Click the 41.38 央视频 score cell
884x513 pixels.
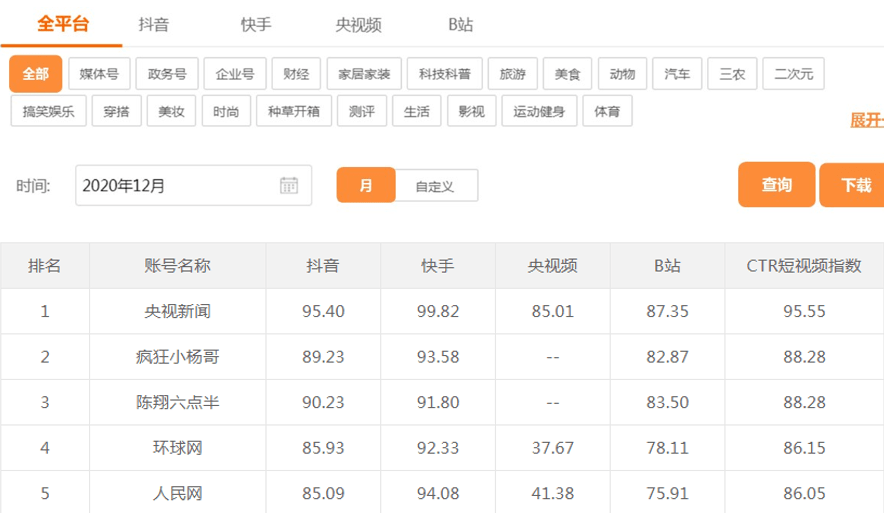(x=552, y=493)
